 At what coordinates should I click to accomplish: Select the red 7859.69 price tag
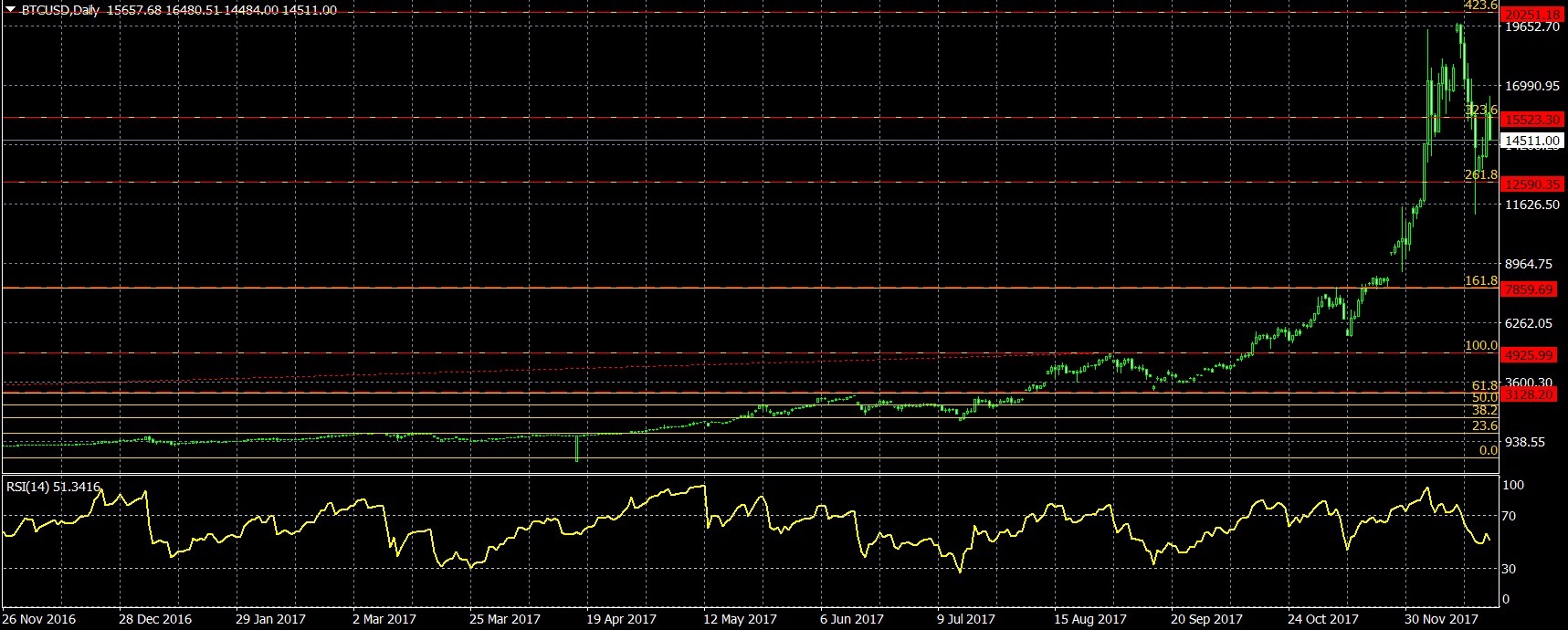tap(1529, 289)
